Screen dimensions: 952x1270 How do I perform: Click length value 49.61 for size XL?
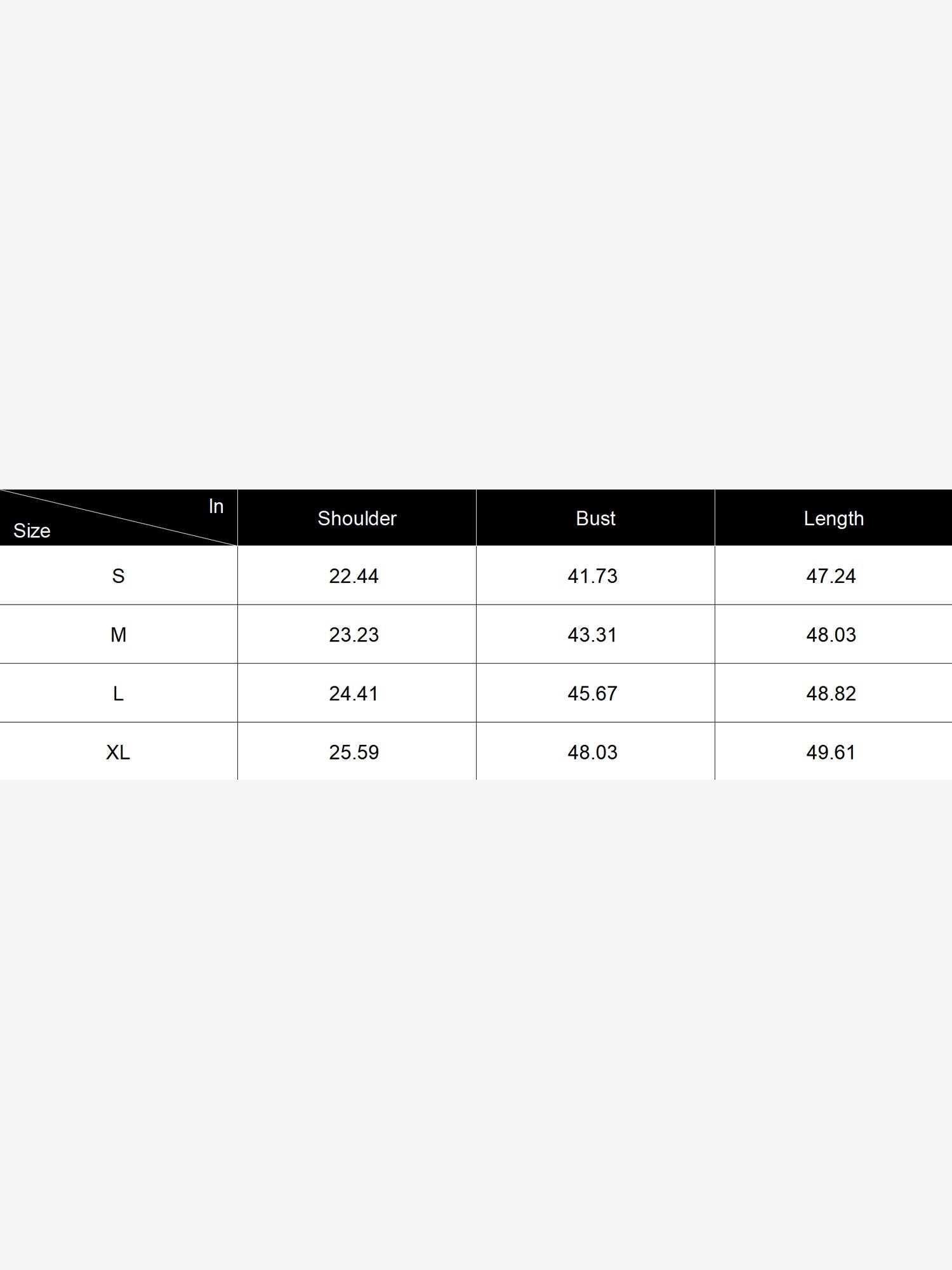point(831,752)
